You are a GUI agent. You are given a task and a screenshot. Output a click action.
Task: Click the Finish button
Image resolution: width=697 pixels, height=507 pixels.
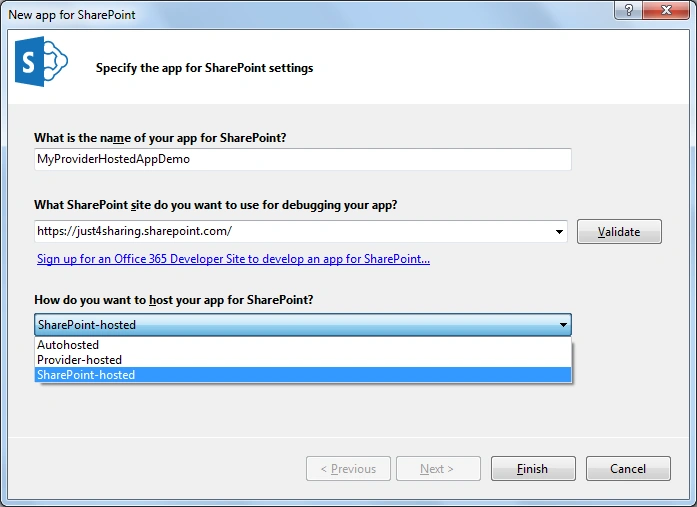533,468
